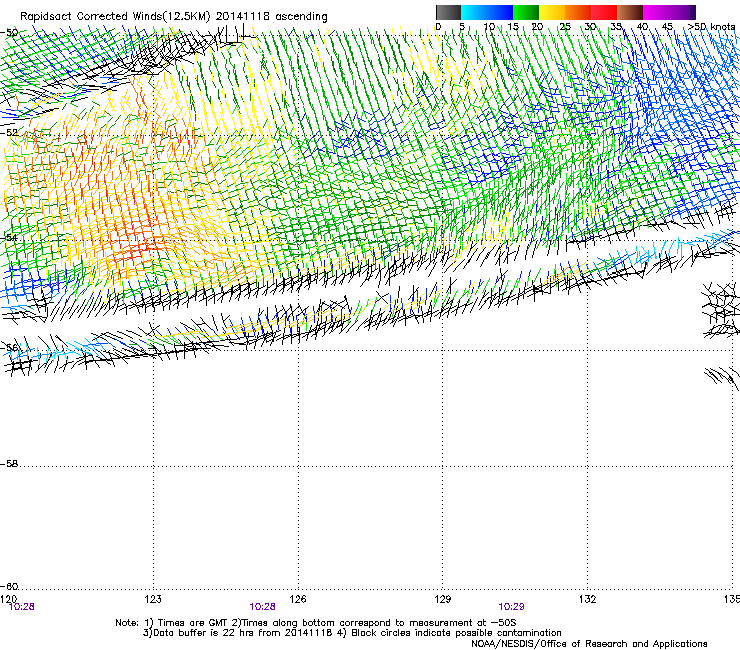Click the orange 25-30 knots color segment

click(x=578, y=12)
